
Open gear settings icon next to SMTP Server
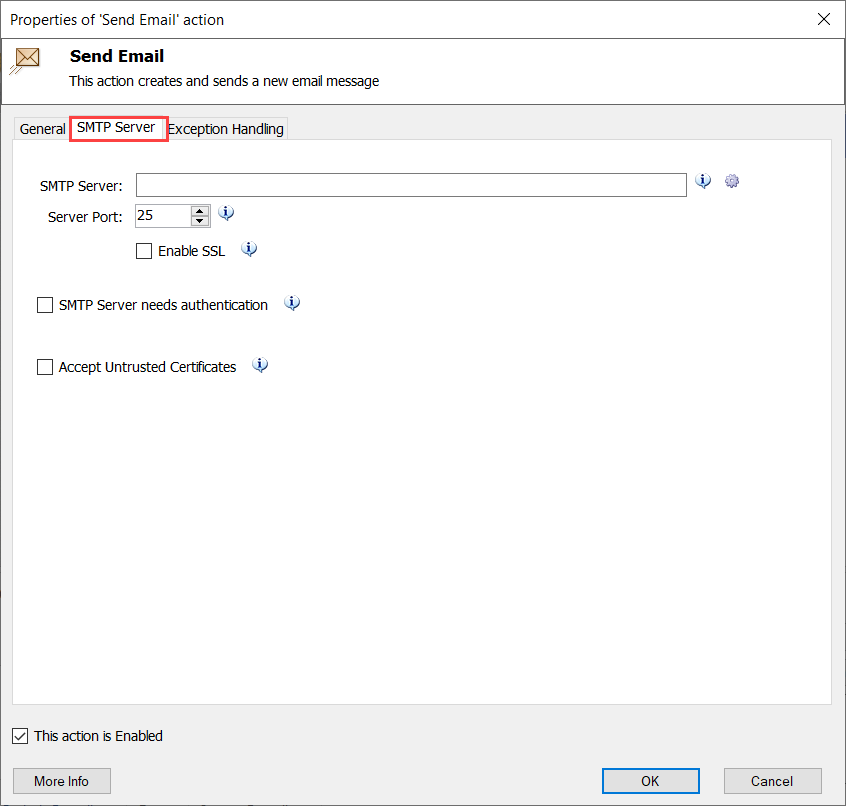point(732,181)
